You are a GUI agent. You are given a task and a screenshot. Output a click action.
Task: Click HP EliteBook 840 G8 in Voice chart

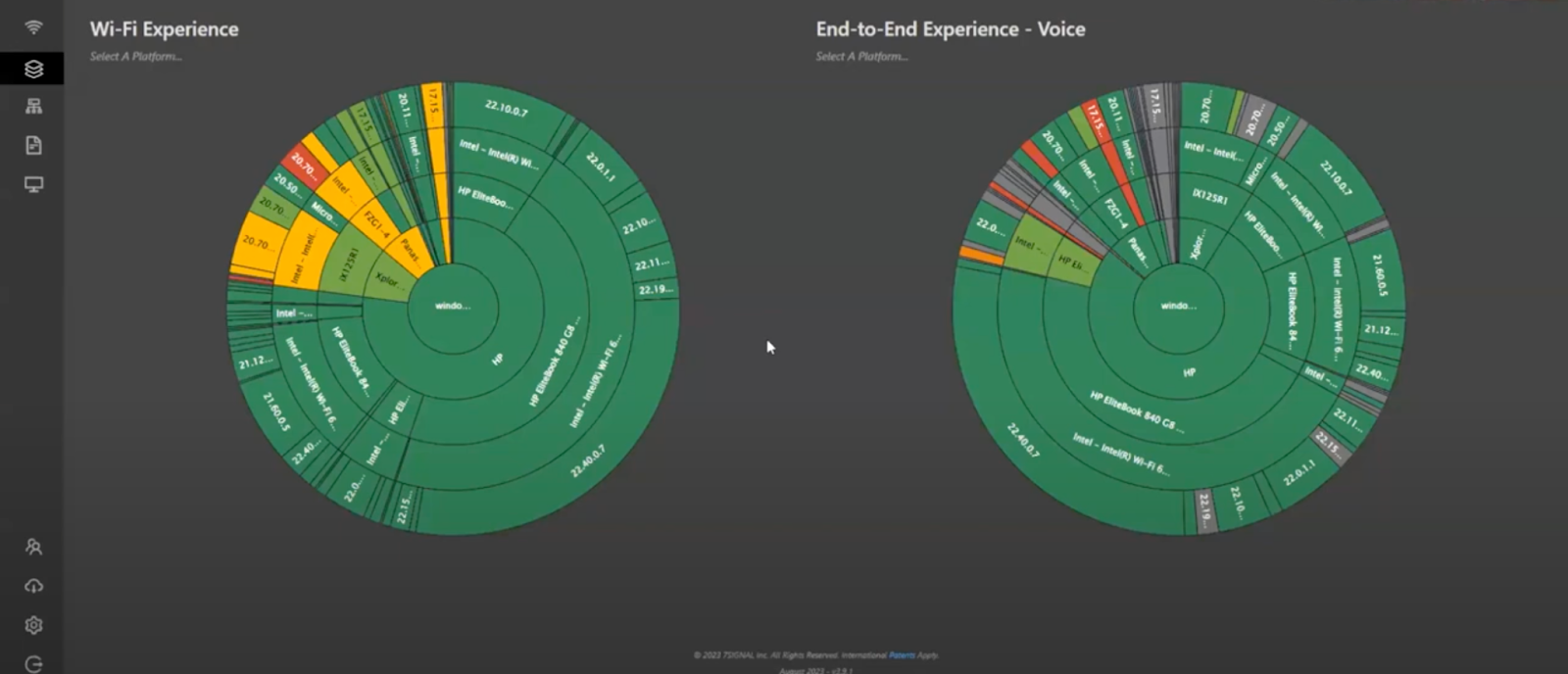point(1135,411)
